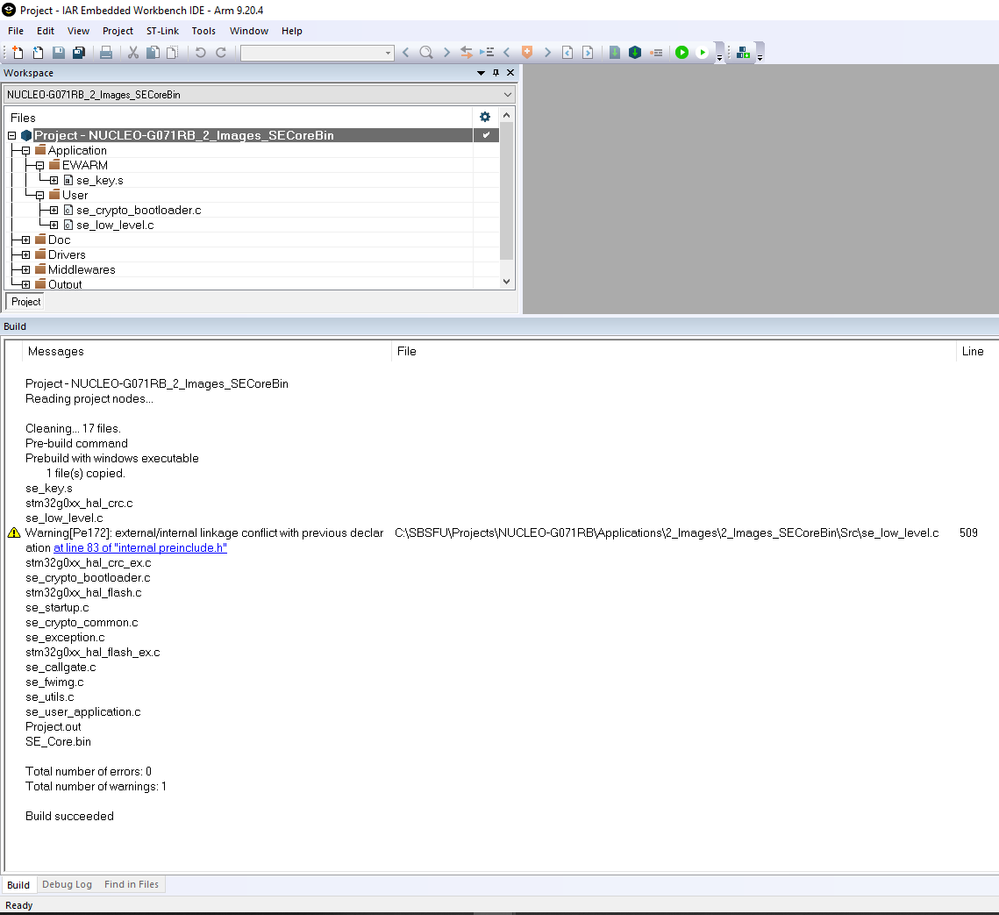Click the Replace swap-arrows icon
The width and height of the screenshot is (999, 915).
click(466, 52)
